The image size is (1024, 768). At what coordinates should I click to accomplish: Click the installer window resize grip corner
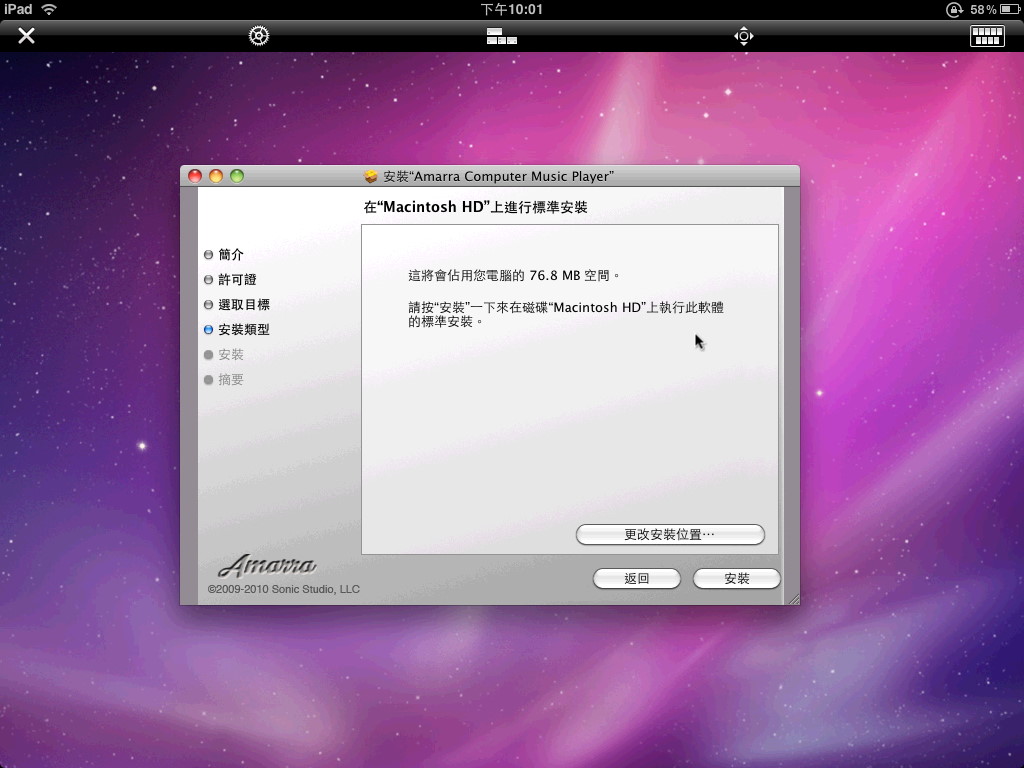[793, 599]
